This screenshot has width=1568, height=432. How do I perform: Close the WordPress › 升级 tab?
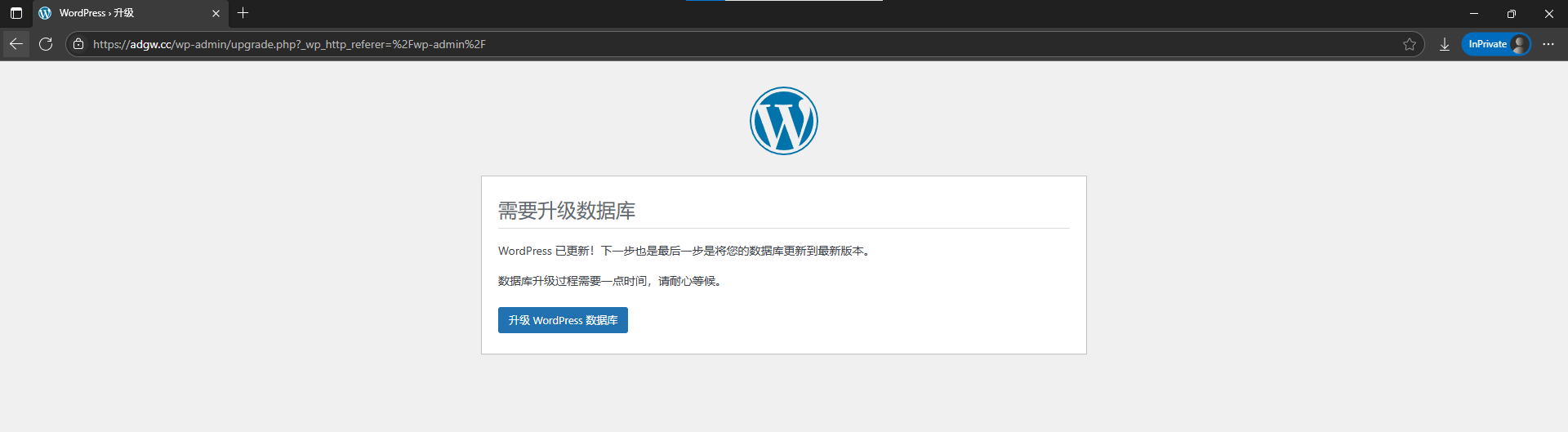(216, 13)
